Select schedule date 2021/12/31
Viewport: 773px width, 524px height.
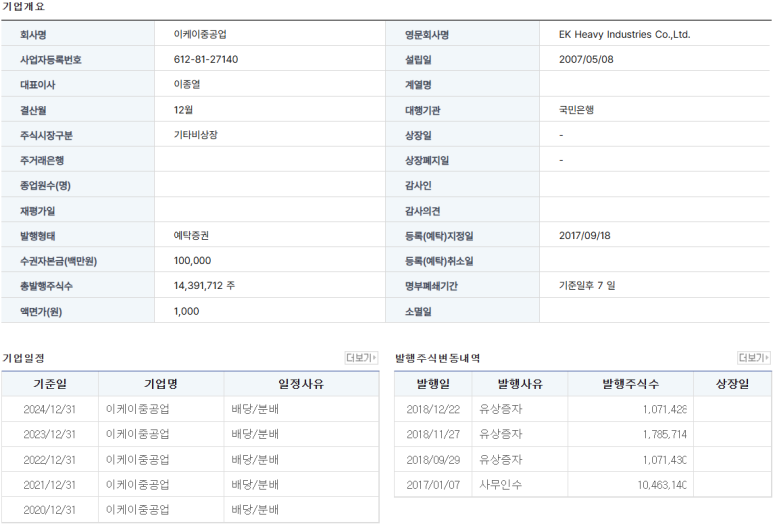coord(49,485)
